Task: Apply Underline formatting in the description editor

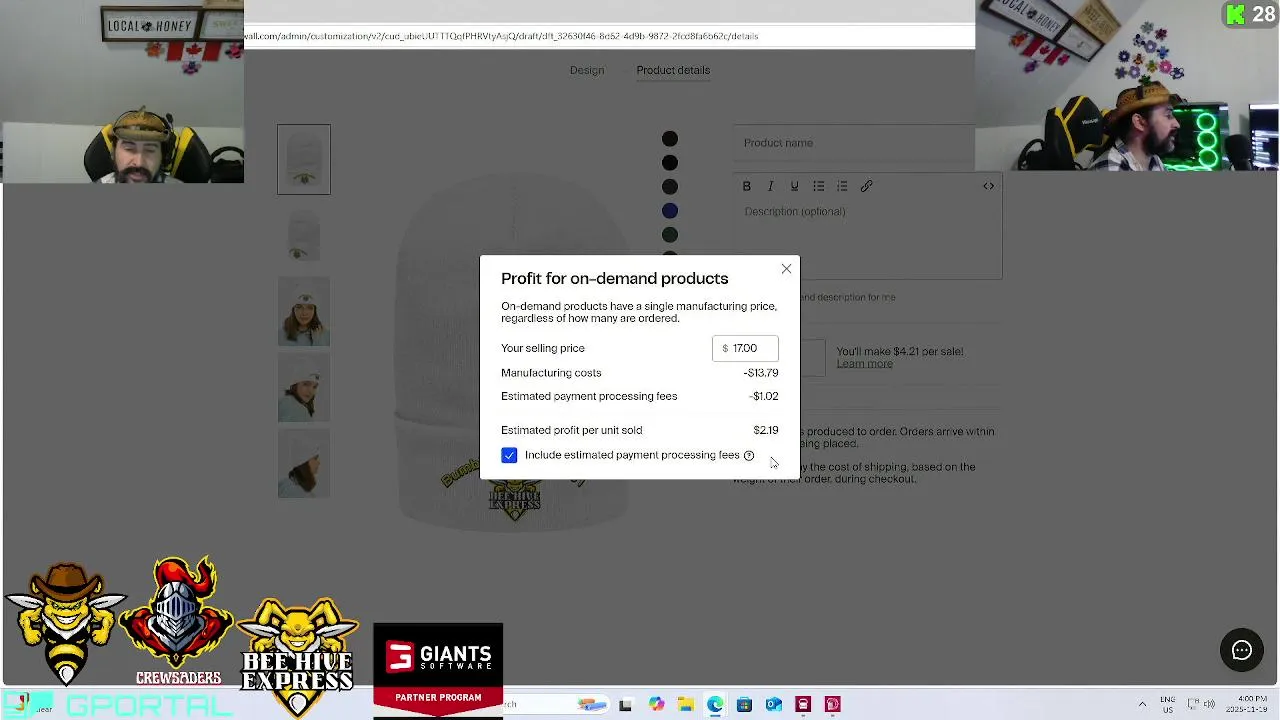Action: coord(795,186)
